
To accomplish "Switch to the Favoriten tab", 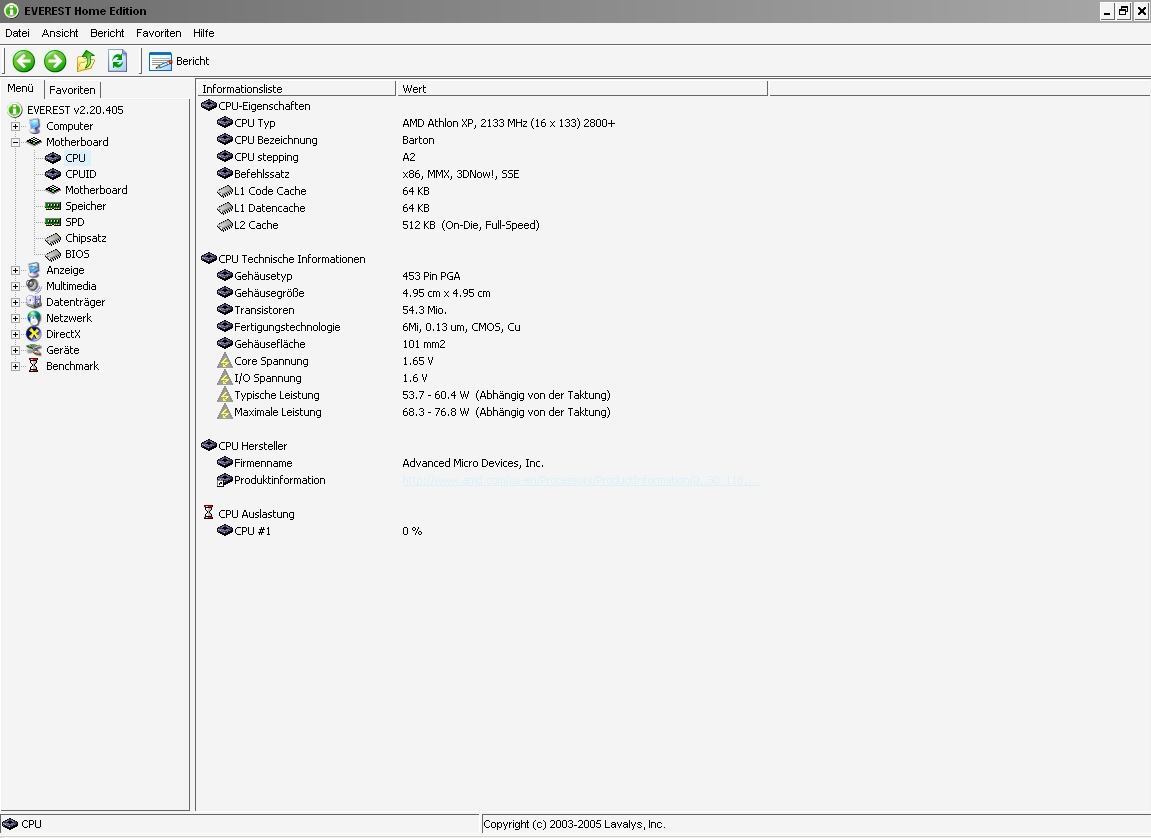I will 72,90.
